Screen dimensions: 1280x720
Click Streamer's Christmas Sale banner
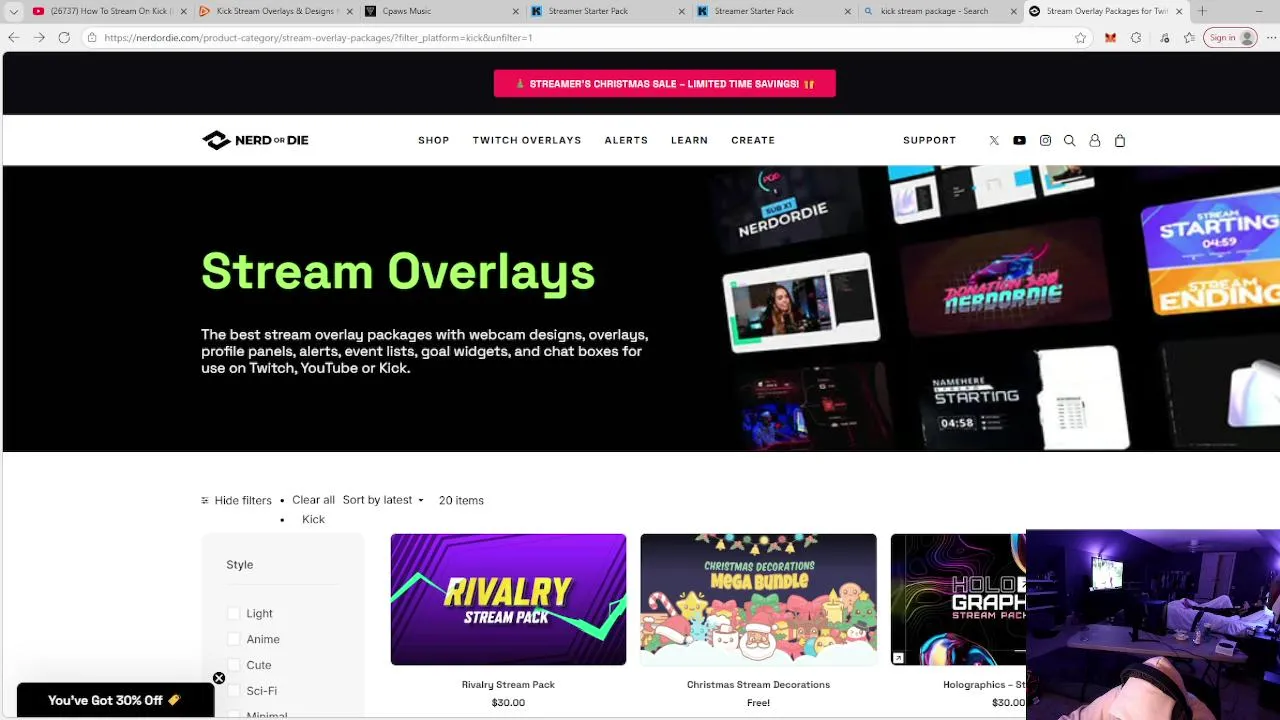tap(664, 84)
